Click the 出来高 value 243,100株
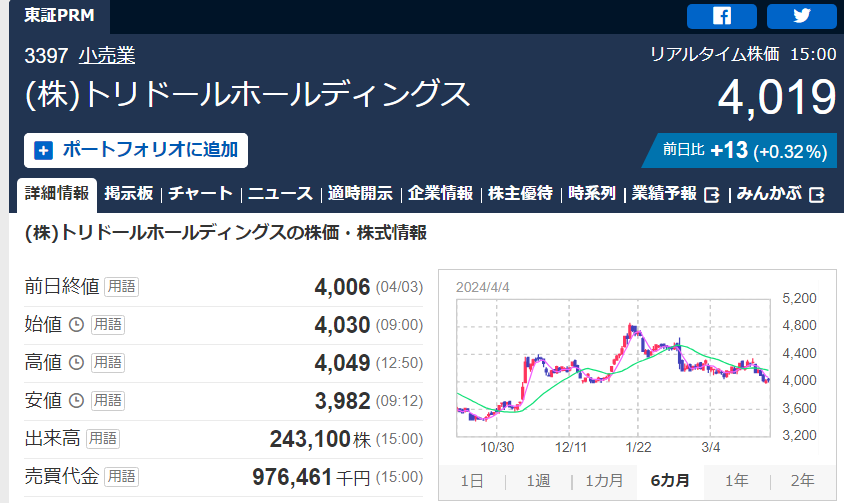The width and height of the screenshot is (844, 503). [320, 438]
